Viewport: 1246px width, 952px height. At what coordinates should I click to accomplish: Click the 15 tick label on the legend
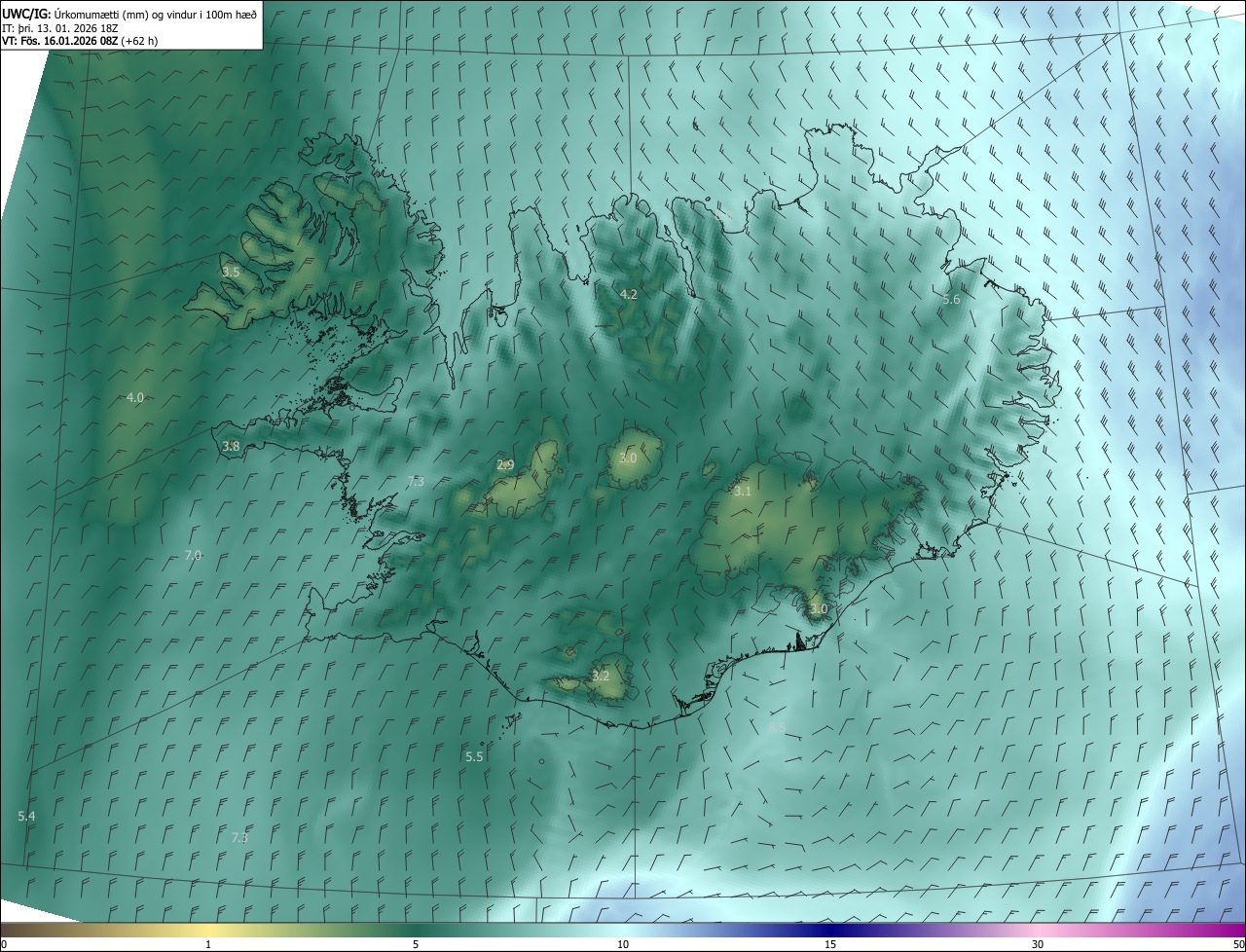[x=830, y=944]
